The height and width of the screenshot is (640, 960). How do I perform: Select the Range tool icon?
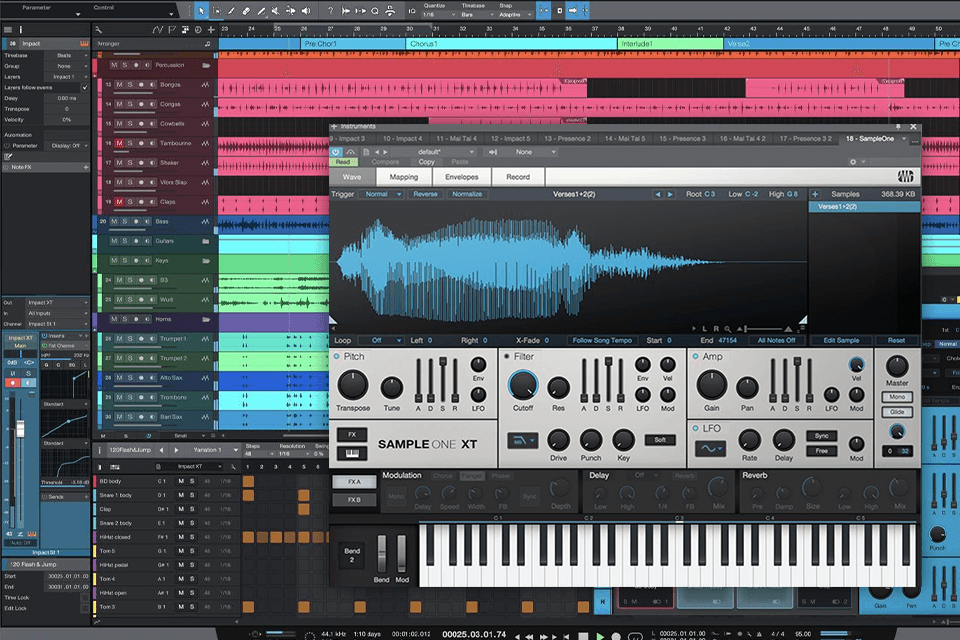(216, 10)
